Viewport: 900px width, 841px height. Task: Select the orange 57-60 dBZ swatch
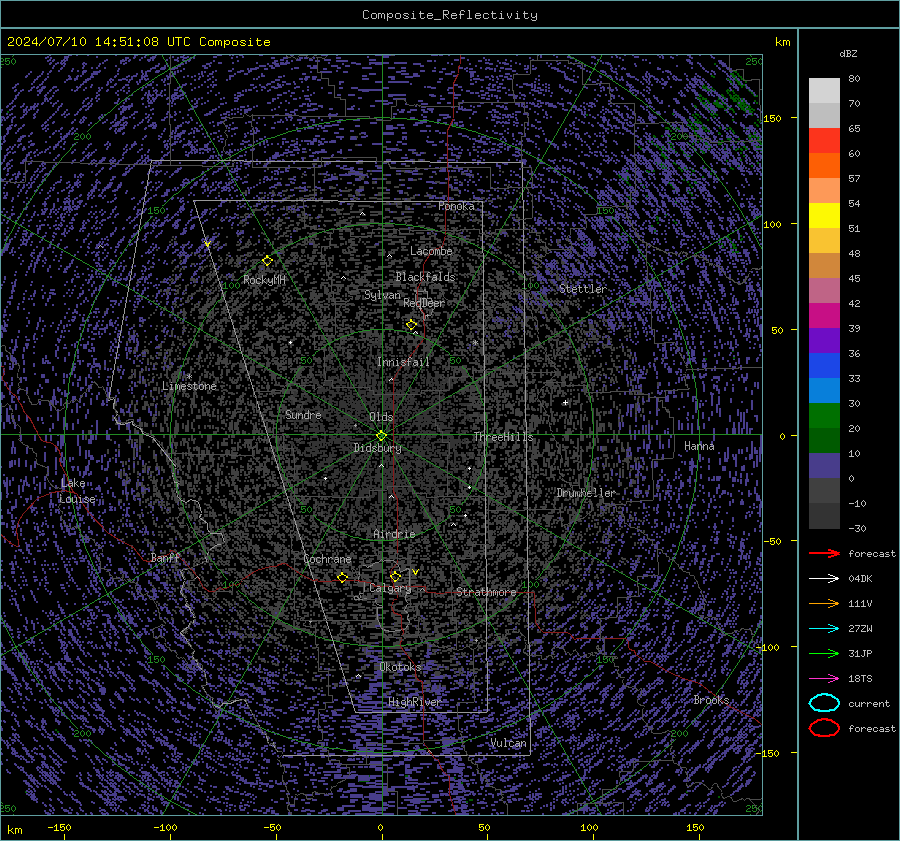tap(824, 166)
